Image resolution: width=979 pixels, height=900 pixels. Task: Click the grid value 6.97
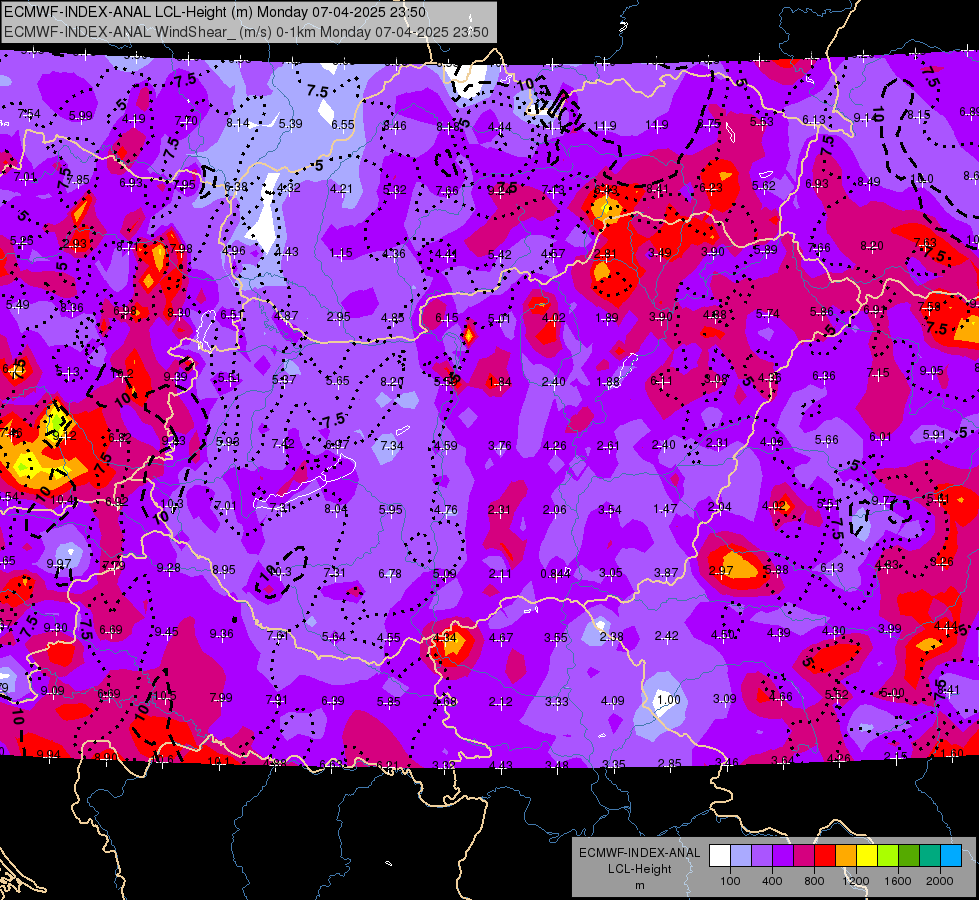pos(337,444)
